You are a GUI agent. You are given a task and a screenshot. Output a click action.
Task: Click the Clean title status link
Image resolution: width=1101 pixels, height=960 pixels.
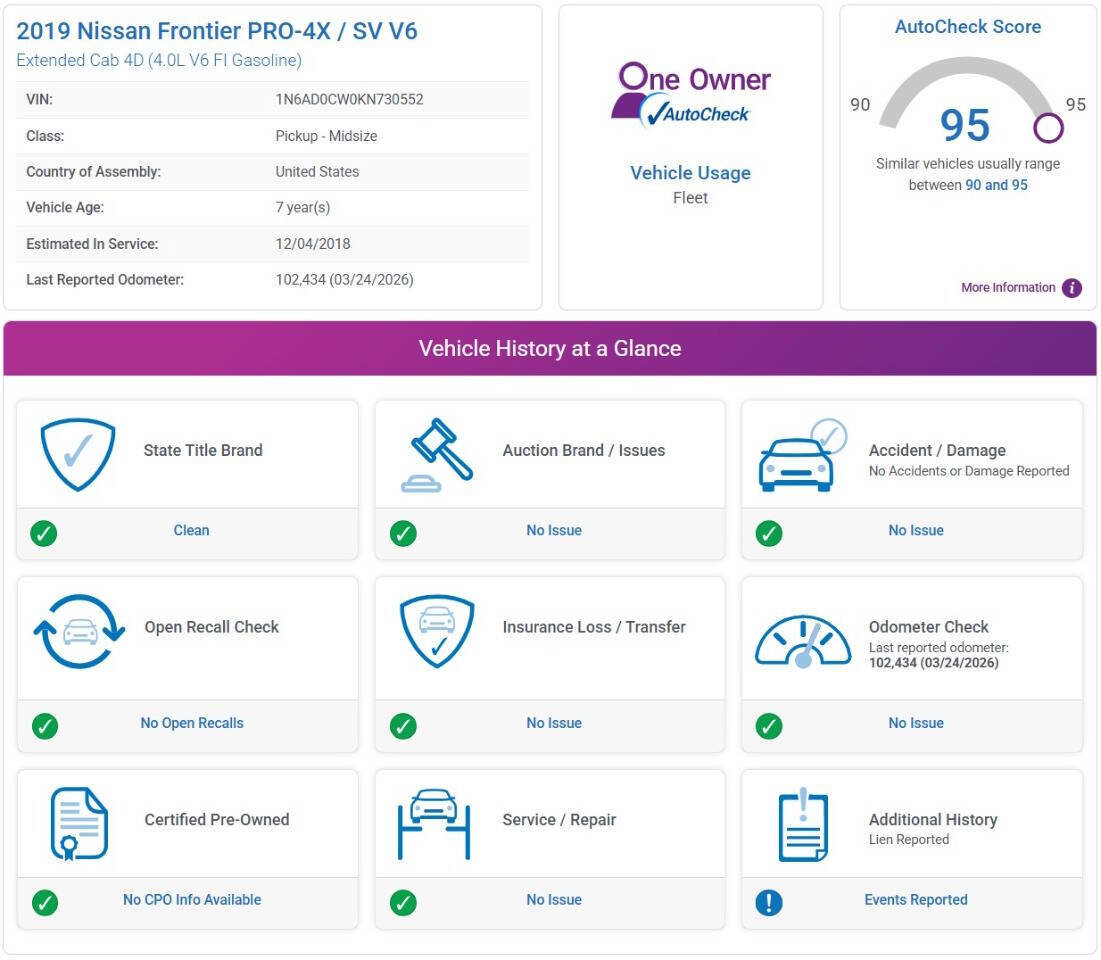coord(191,530)
